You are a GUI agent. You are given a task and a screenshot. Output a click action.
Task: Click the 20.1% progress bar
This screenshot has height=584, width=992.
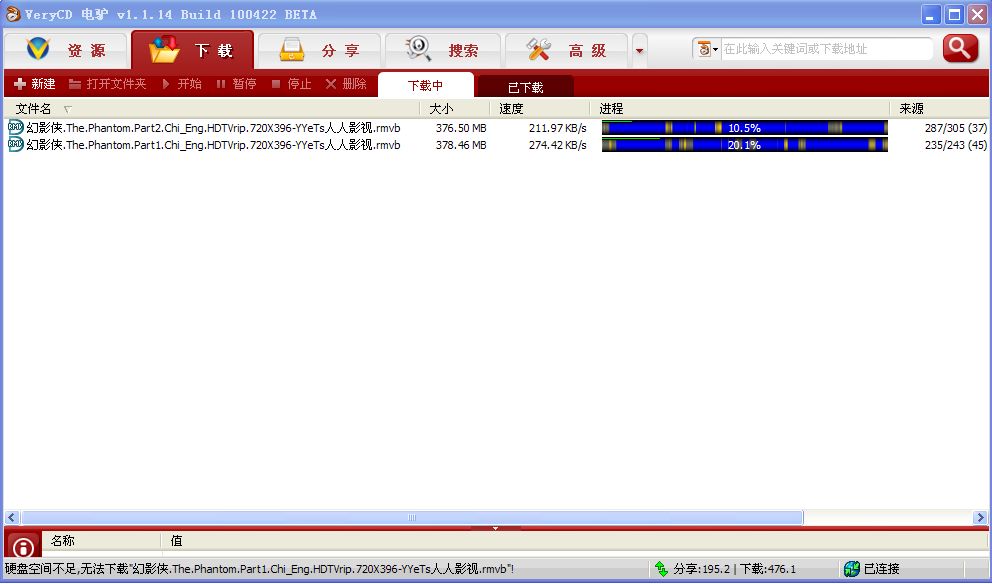[745, 145]
